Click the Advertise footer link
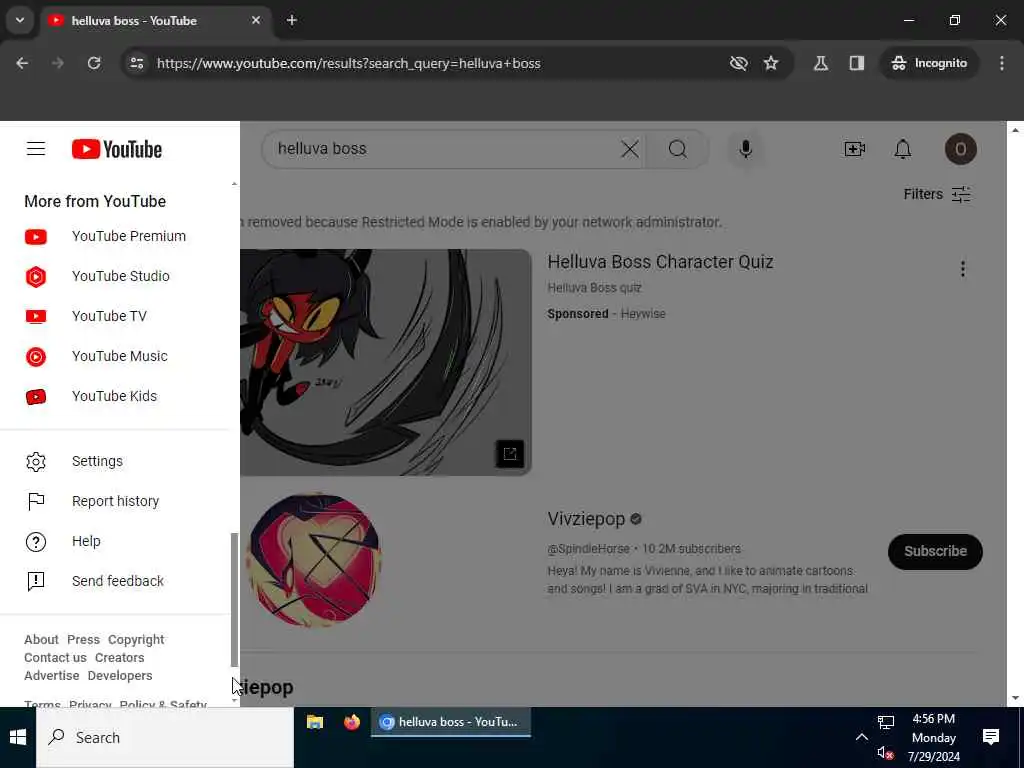The image size is (1024, 768). coord(52,675)
